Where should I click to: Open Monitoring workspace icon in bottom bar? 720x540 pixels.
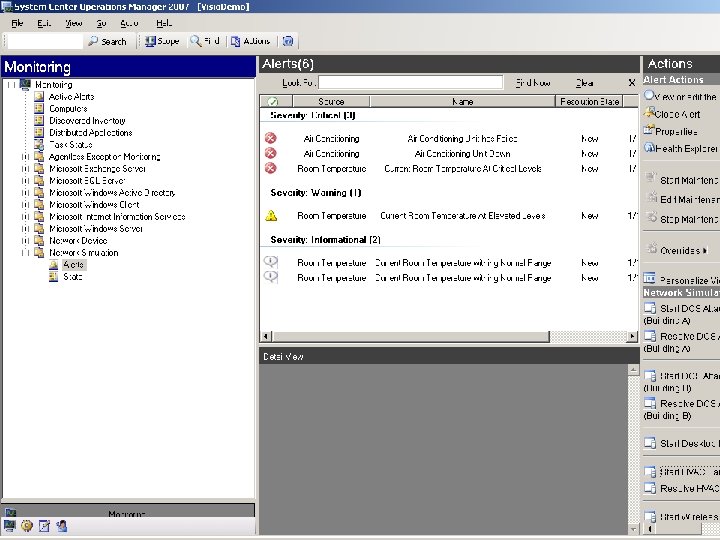pos(10,526)
